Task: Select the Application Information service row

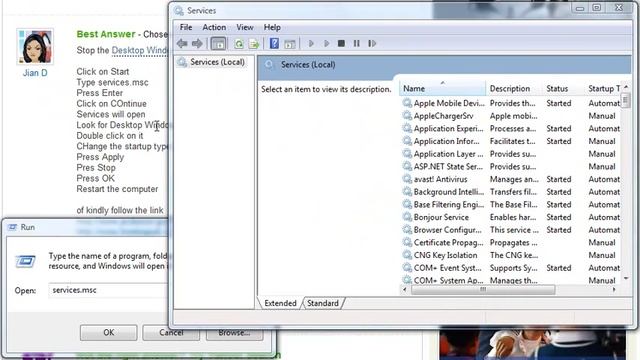Action: [511, 141]
